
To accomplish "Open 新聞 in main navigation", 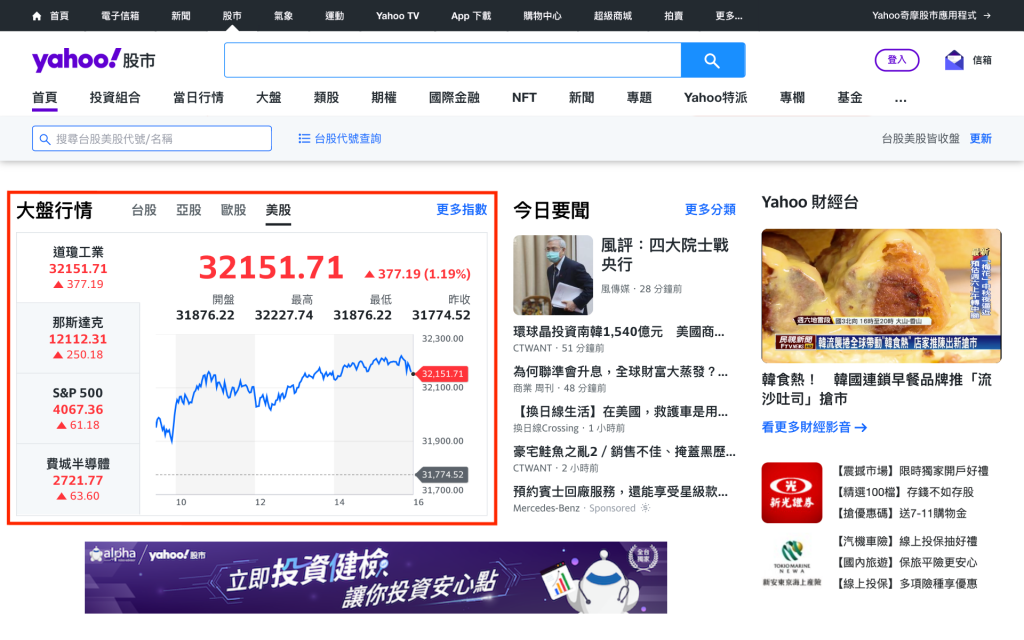I will (x=581, y=97).
